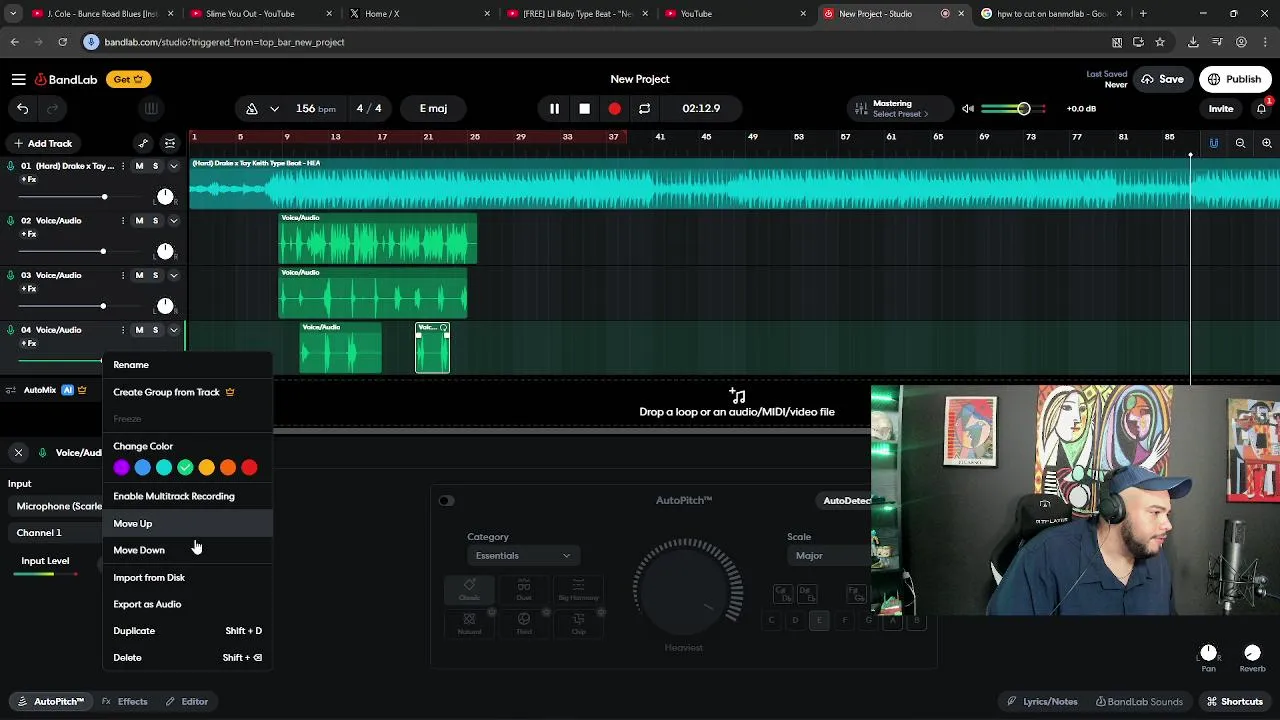Choose Move Down menu item

point(187,550)
